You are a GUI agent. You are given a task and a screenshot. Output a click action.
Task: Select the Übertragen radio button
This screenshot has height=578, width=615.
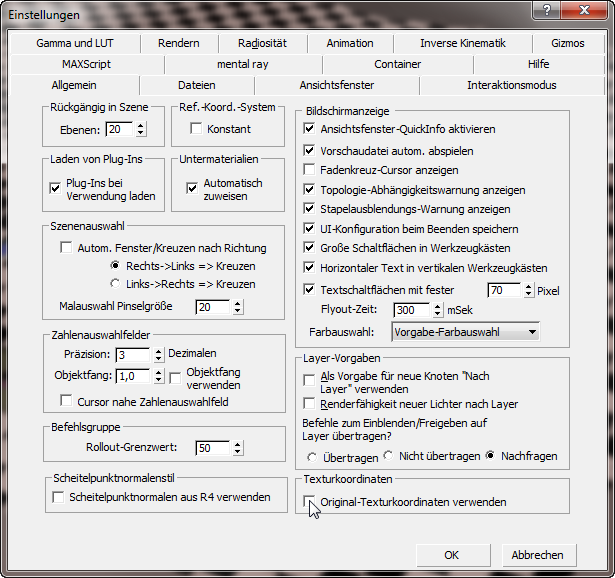tap(312, 457)
